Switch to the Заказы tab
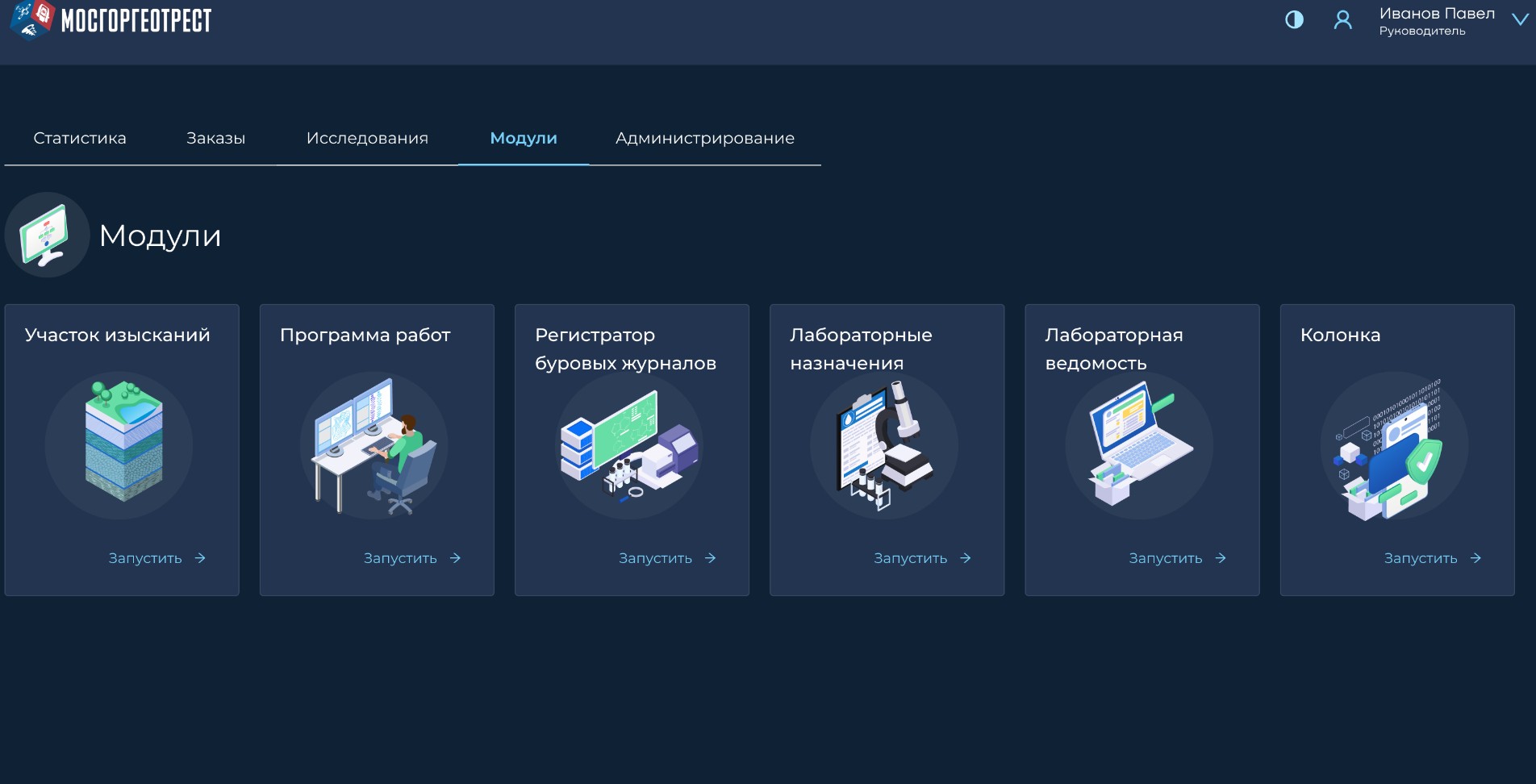 coord(215,138)
